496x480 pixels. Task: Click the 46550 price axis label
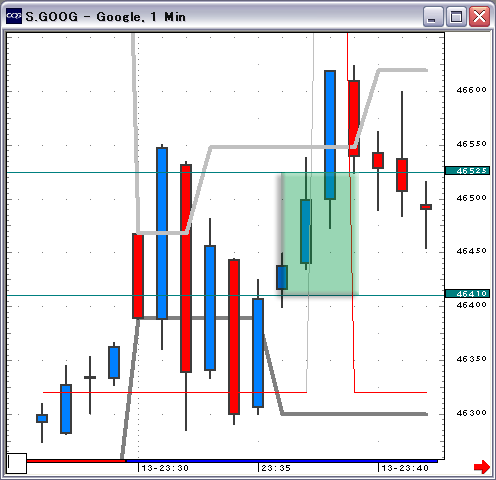pyautogui.click(x=471, y=144)
